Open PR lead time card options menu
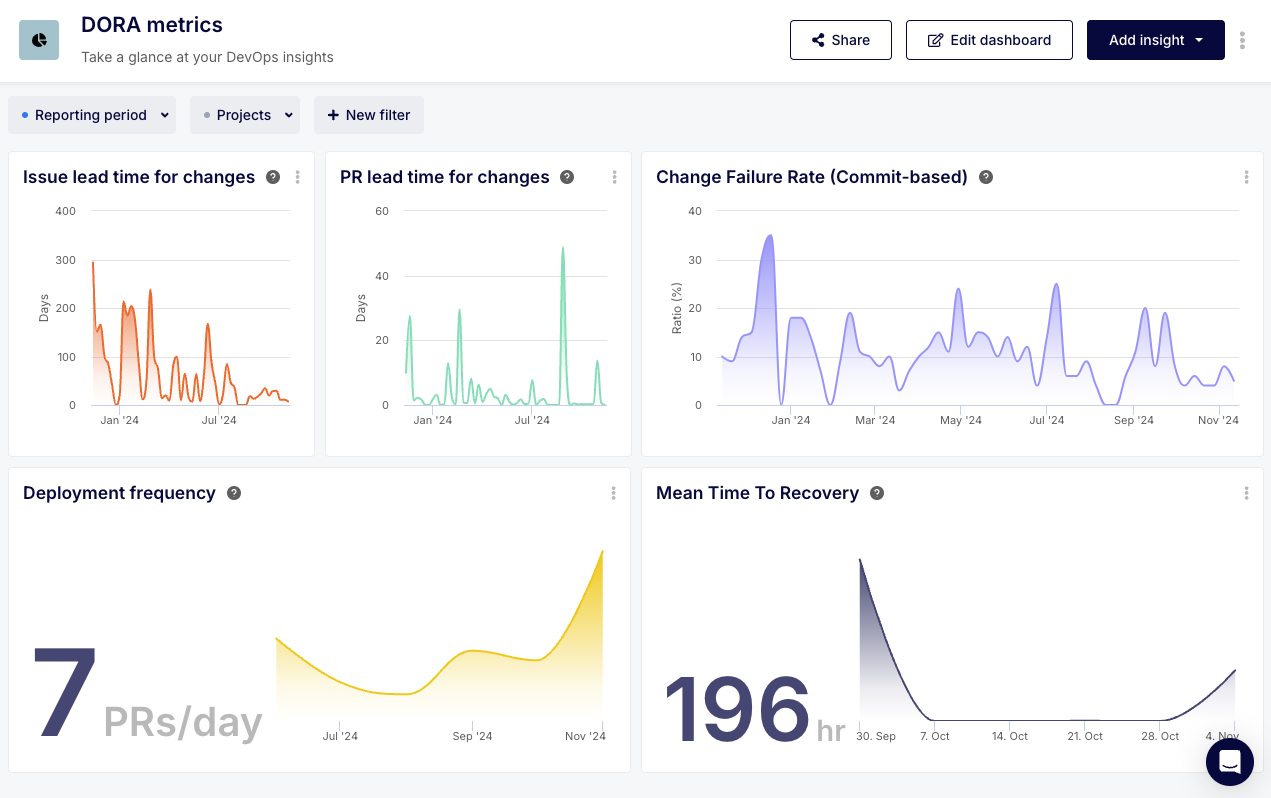The image size is (1271, 798). pyautogui.click(x=614, y=177)
